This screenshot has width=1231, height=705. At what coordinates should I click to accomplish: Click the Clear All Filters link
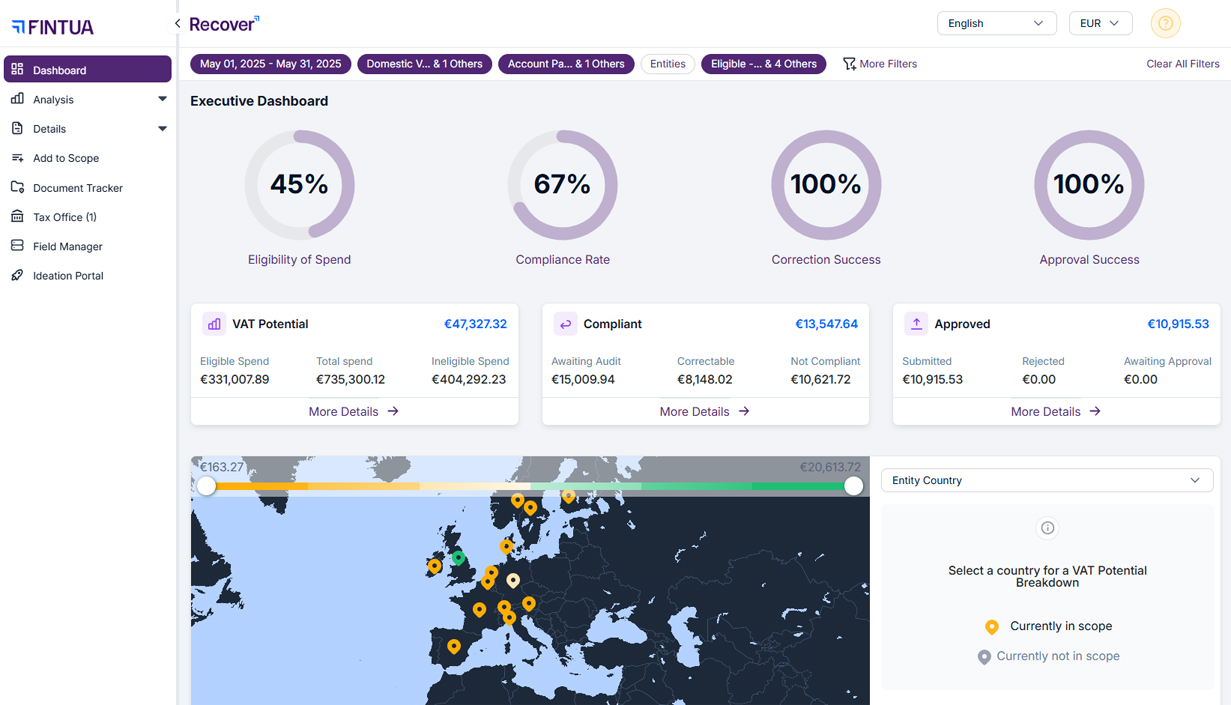pyautogui.click(x=1182, y=64)
